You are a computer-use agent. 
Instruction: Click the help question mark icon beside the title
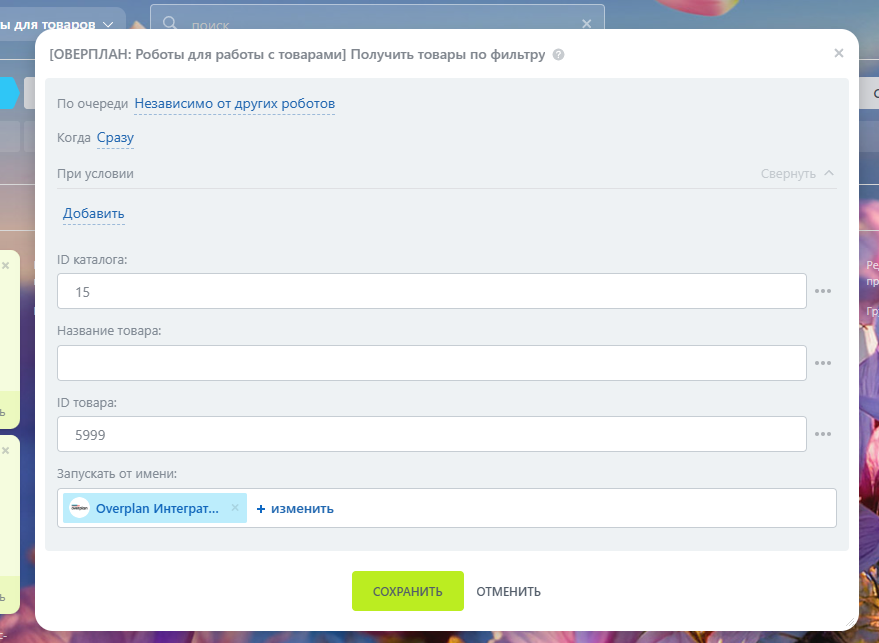pos(558,55)
